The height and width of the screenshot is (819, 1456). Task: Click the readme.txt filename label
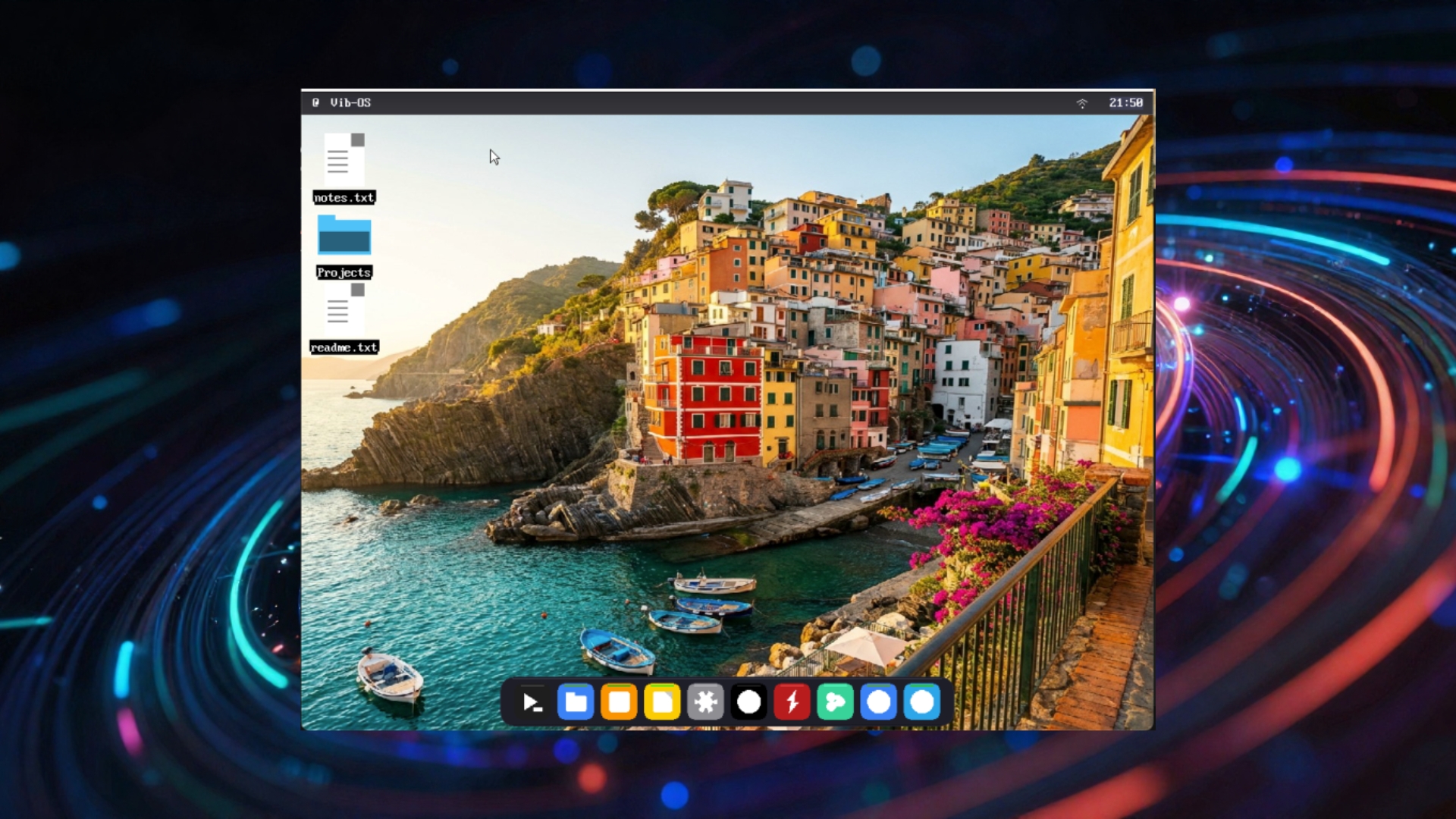344,347
